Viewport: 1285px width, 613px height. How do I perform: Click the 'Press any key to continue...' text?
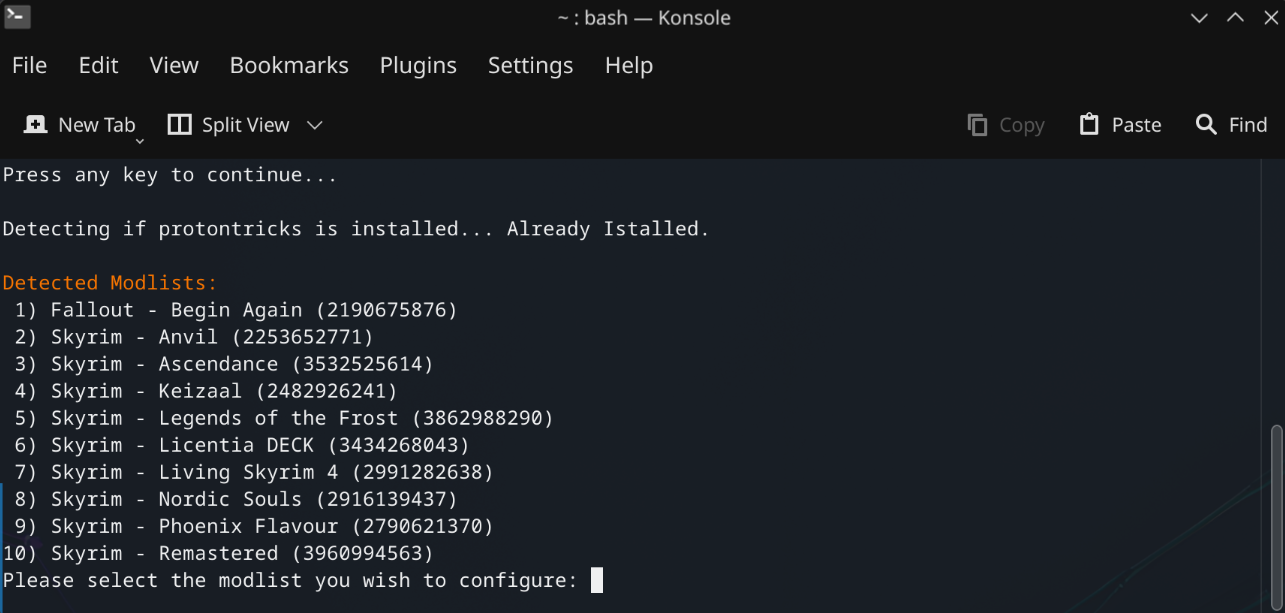point(170,175)
